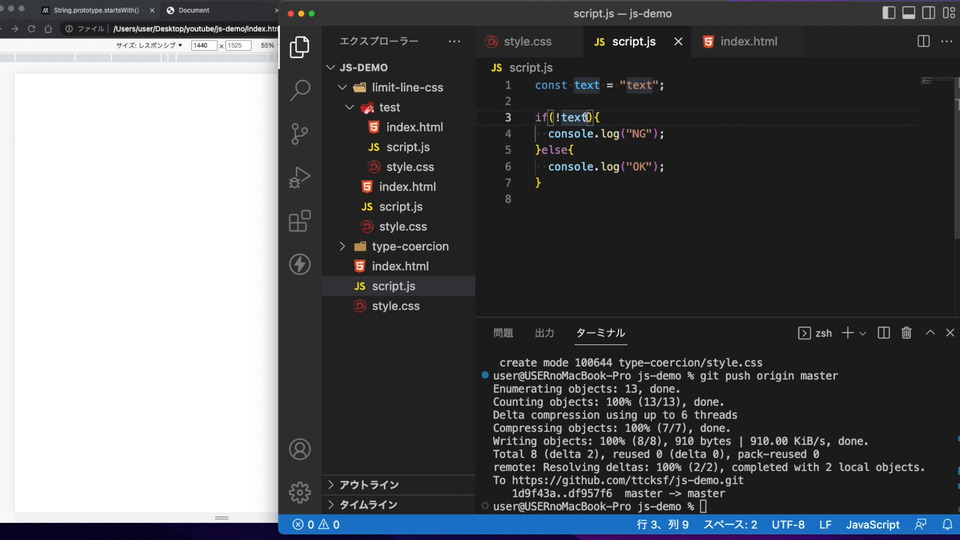Open editor more actions ellipsis
The image size is (960, 540).
[947, 41]
